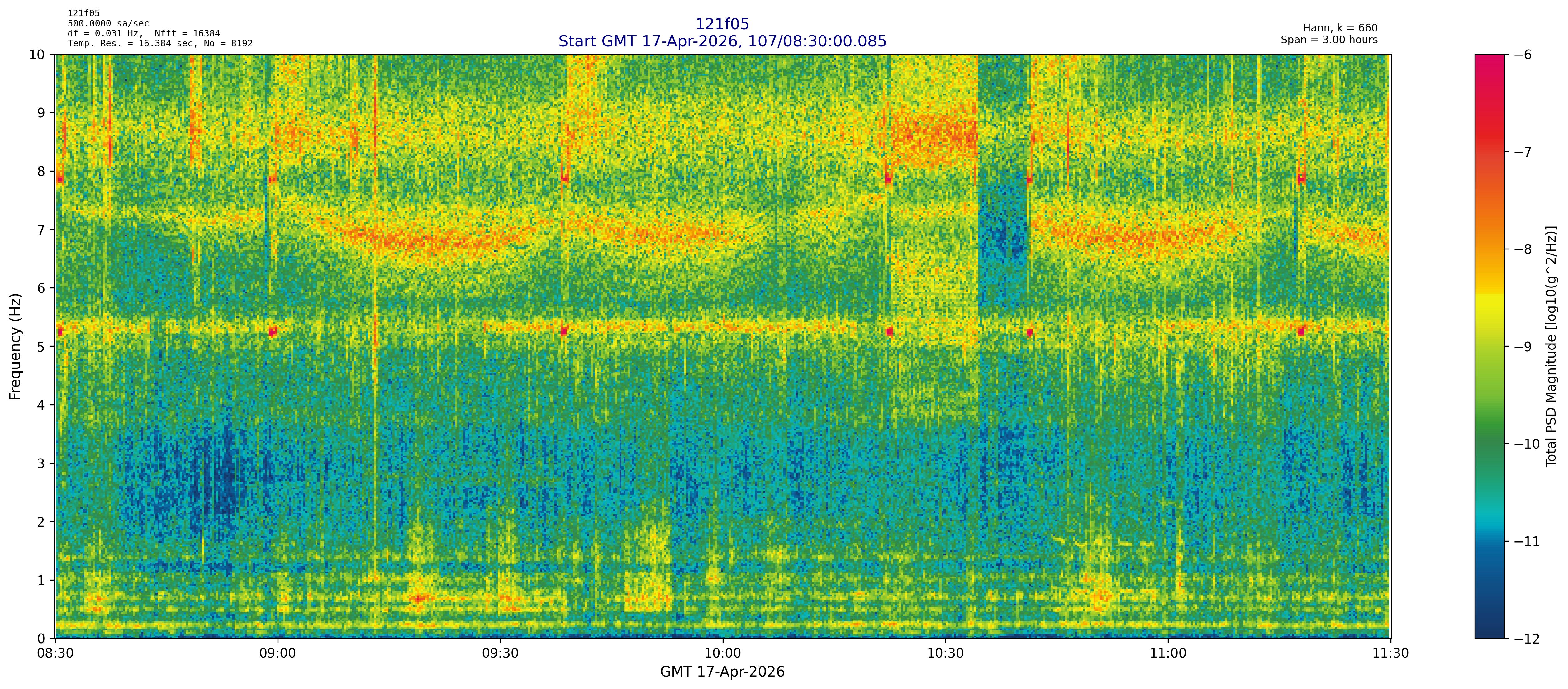
Task: Click the 5 Hz y-axis tick label
Action: [x=41, y=346]
